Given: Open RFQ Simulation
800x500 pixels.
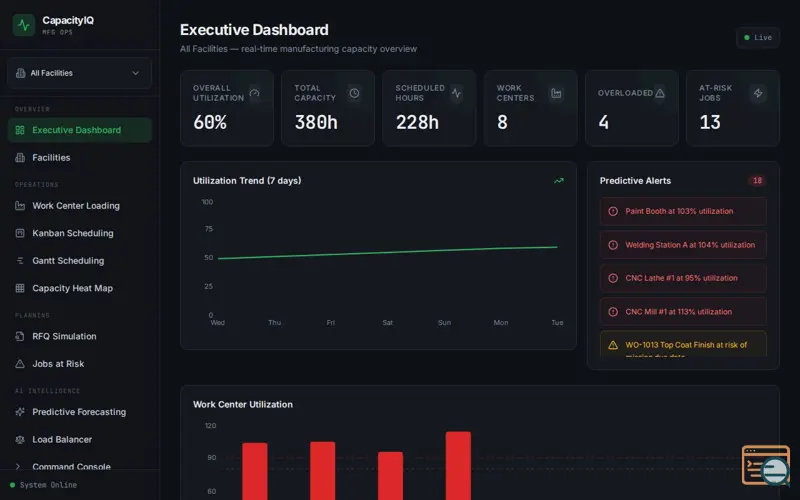Looking at the screenshot, I should point(80,336).
